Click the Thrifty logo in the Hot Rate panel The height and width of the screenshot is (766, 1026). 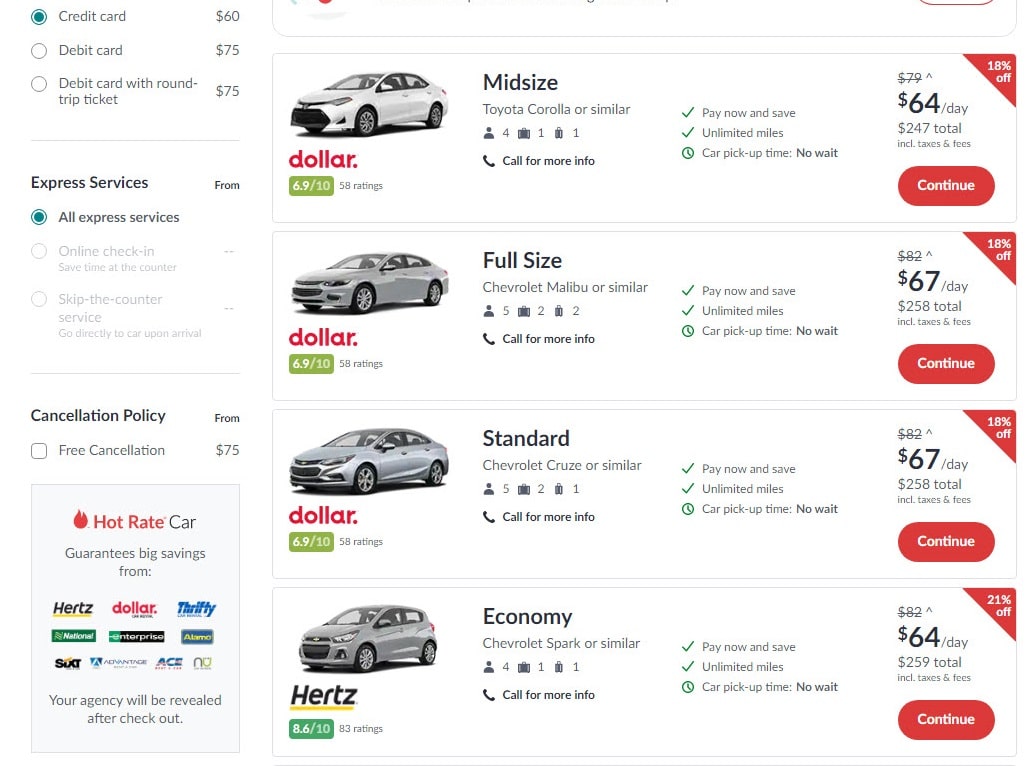pyautogui.click(x=196, y=609)
